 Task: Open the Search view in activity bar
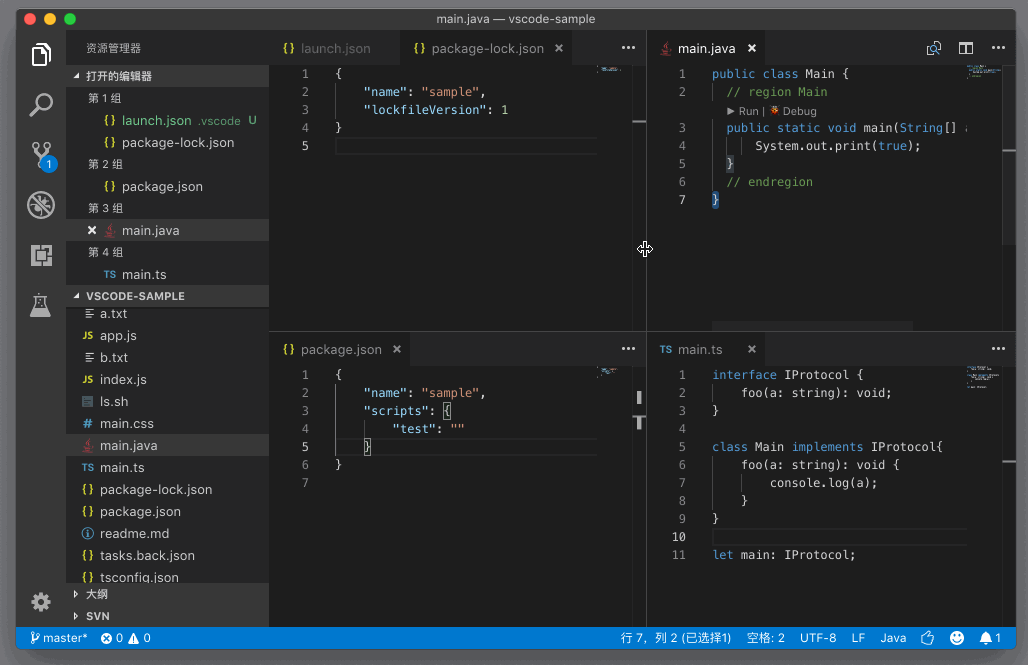tap(41, 104)
